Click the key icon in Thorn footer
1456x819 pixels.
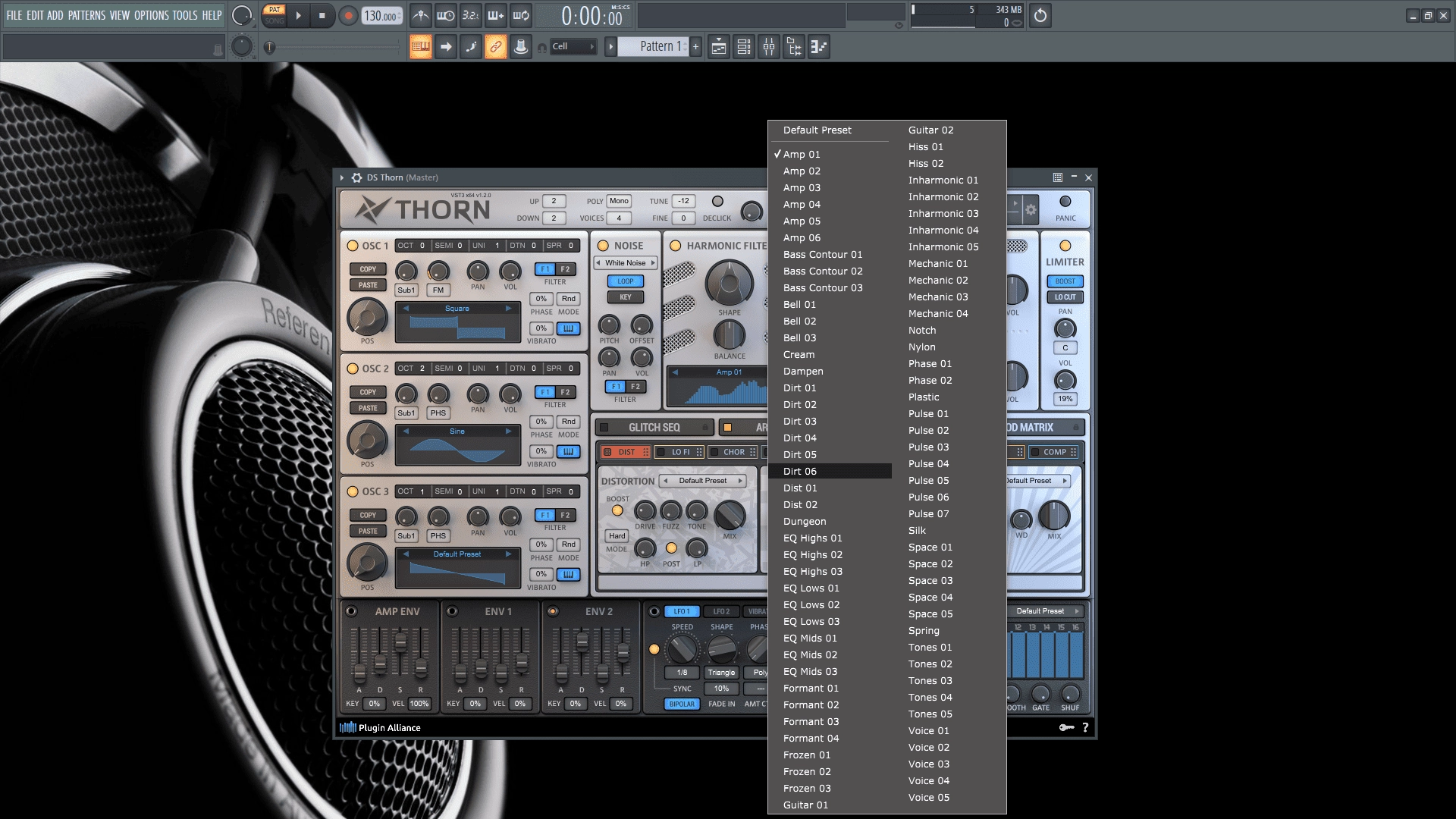1066,727
